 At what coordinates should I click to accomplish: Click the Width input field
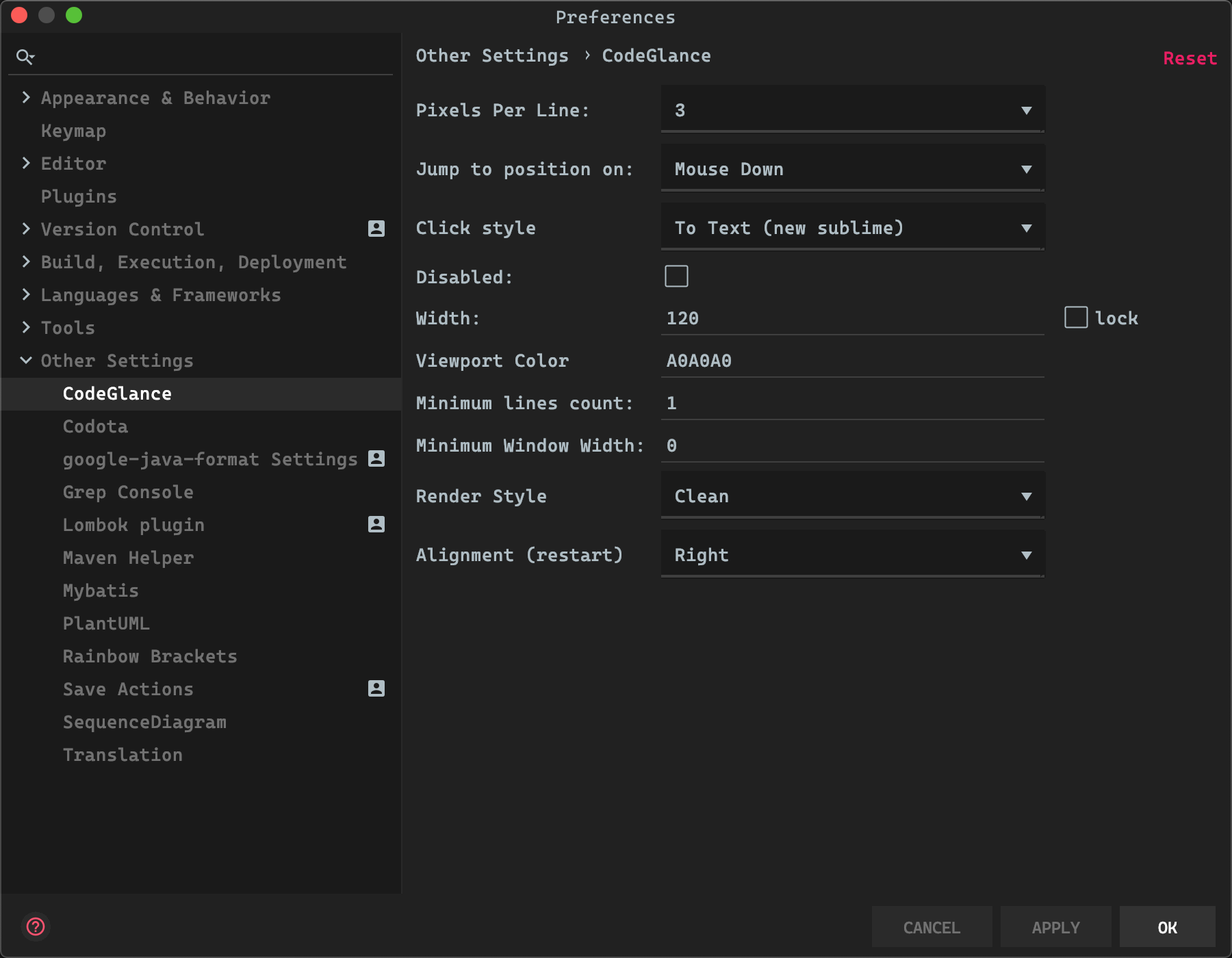click(x=852, y=318)
